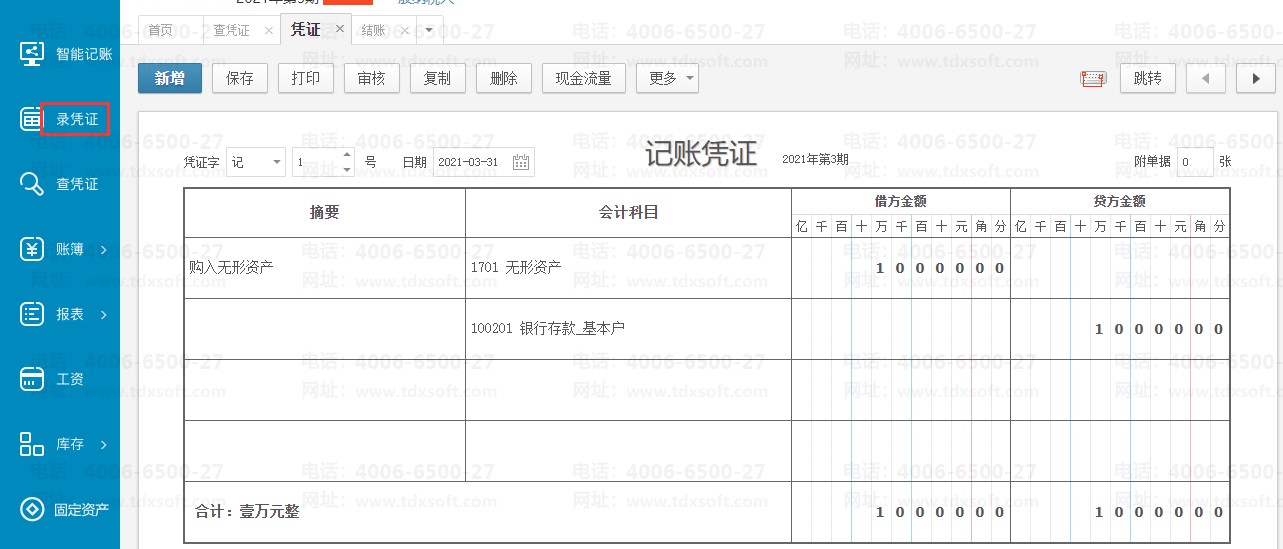Open the calendar picker in date field
1283x549 pixels.
click(521, 162)
